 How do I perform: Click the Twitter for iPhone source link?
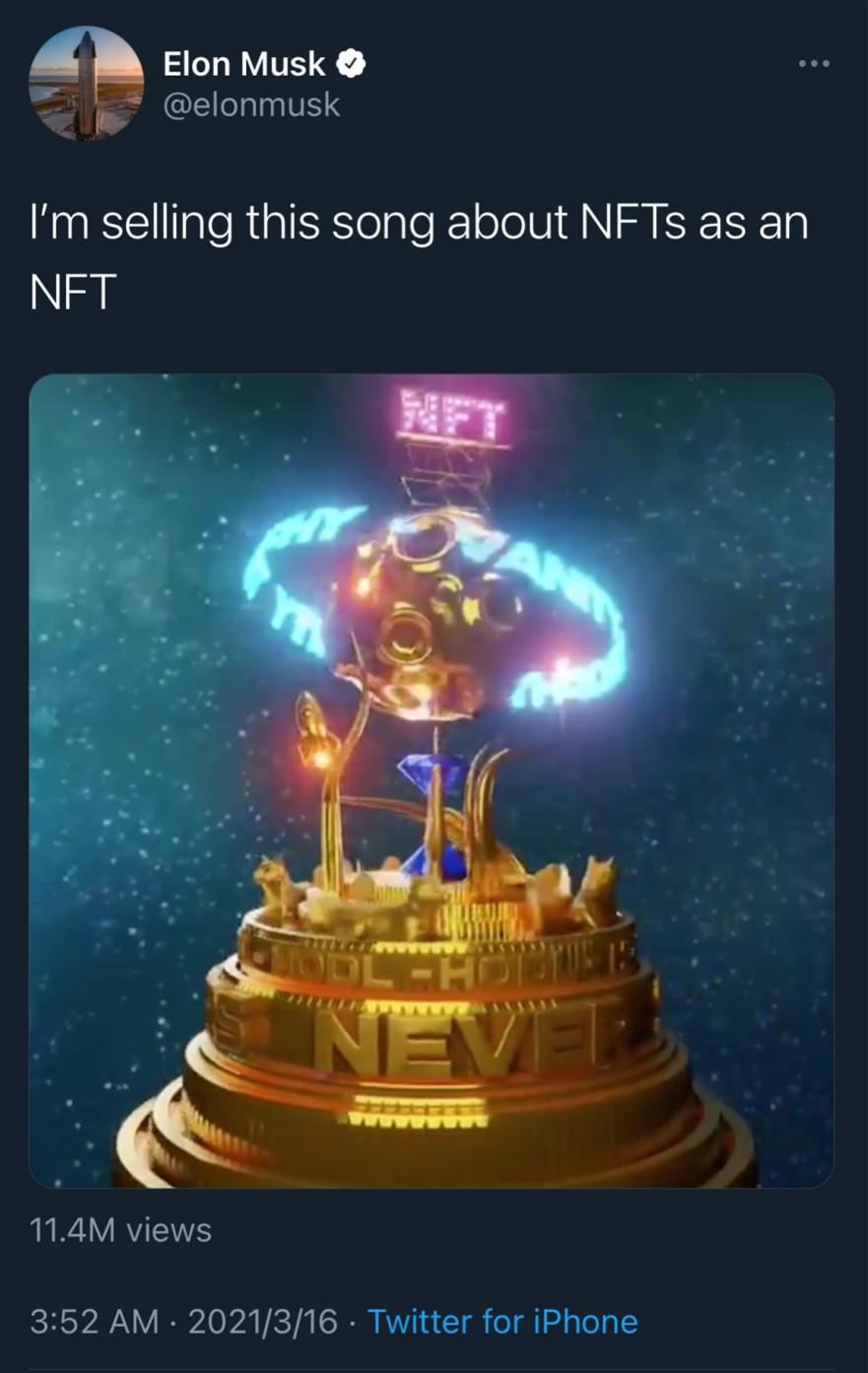click(502, 1321)
